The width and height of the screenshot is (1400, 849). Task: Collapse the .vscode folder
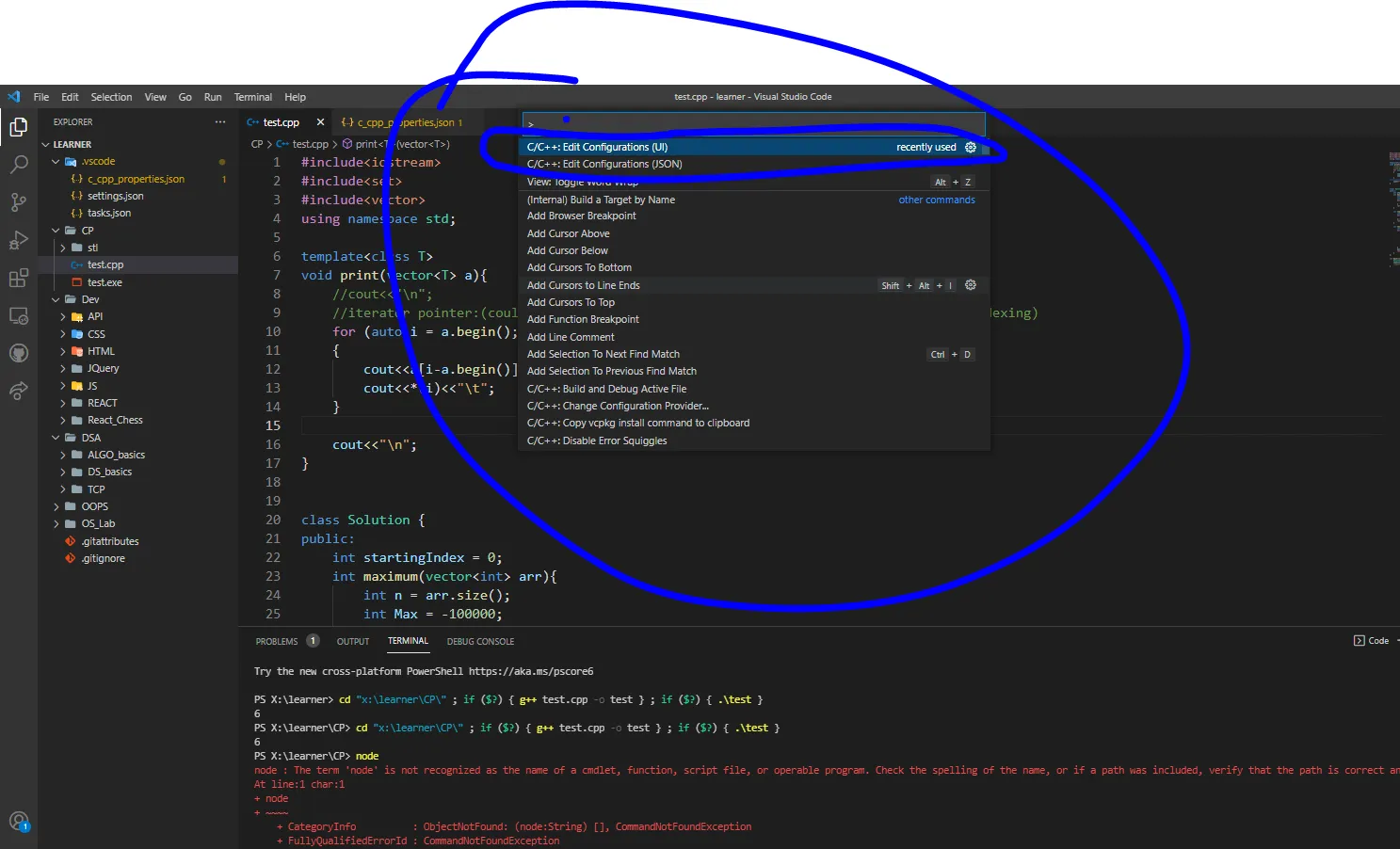pos(137,162)
